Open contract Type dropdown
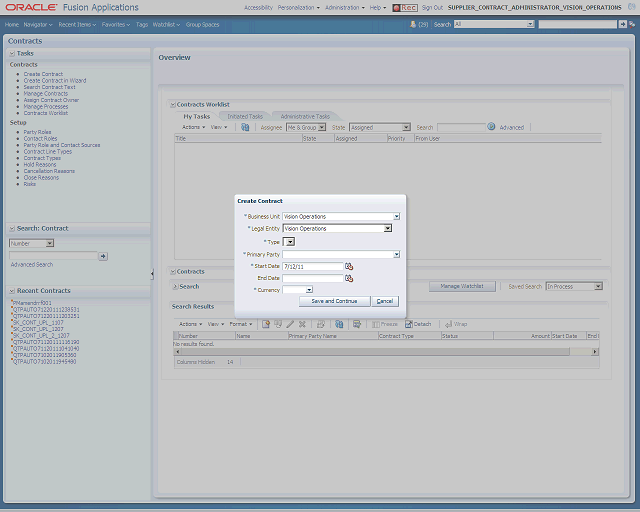The height and width of the screenshot is (512, 640). [x=290, y=242]
